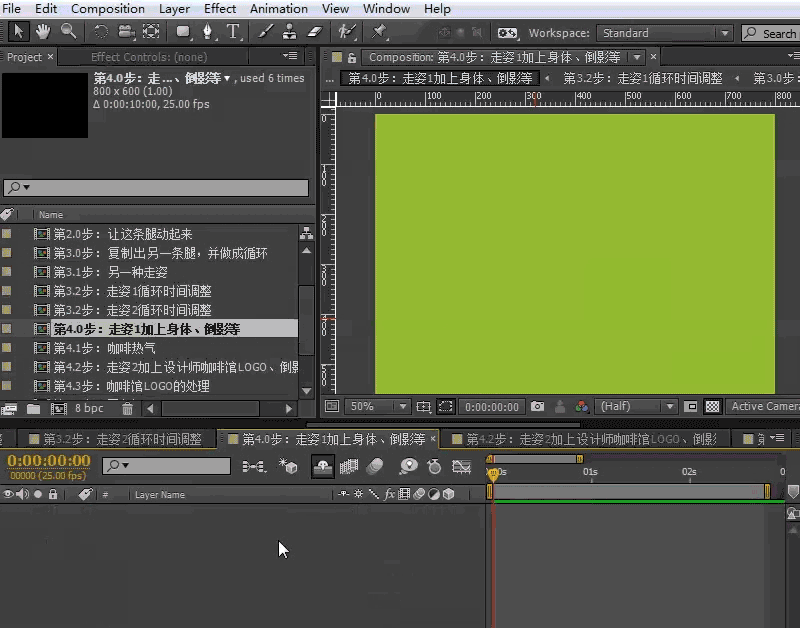This screenshot has height=628, width=800.
Task: Click the Rotation tool icon
Action: tap(100, 32)
